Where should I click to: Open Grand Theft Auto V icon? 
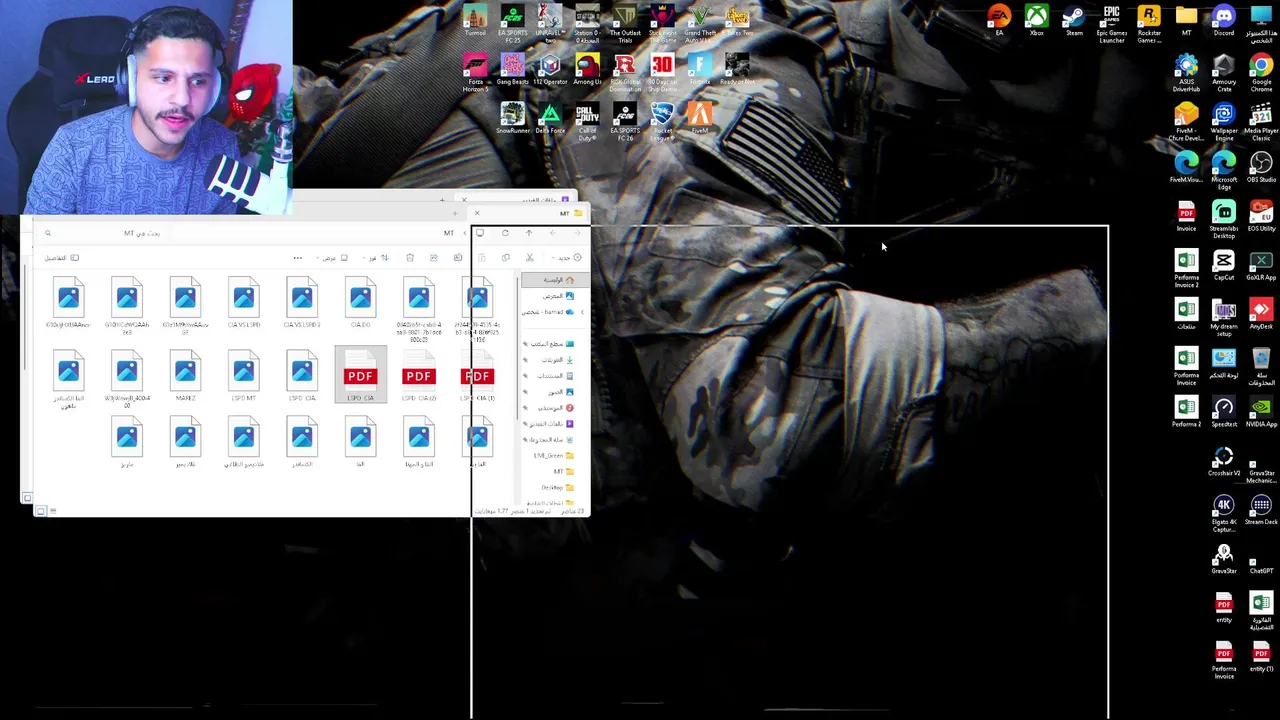(699, 23)
